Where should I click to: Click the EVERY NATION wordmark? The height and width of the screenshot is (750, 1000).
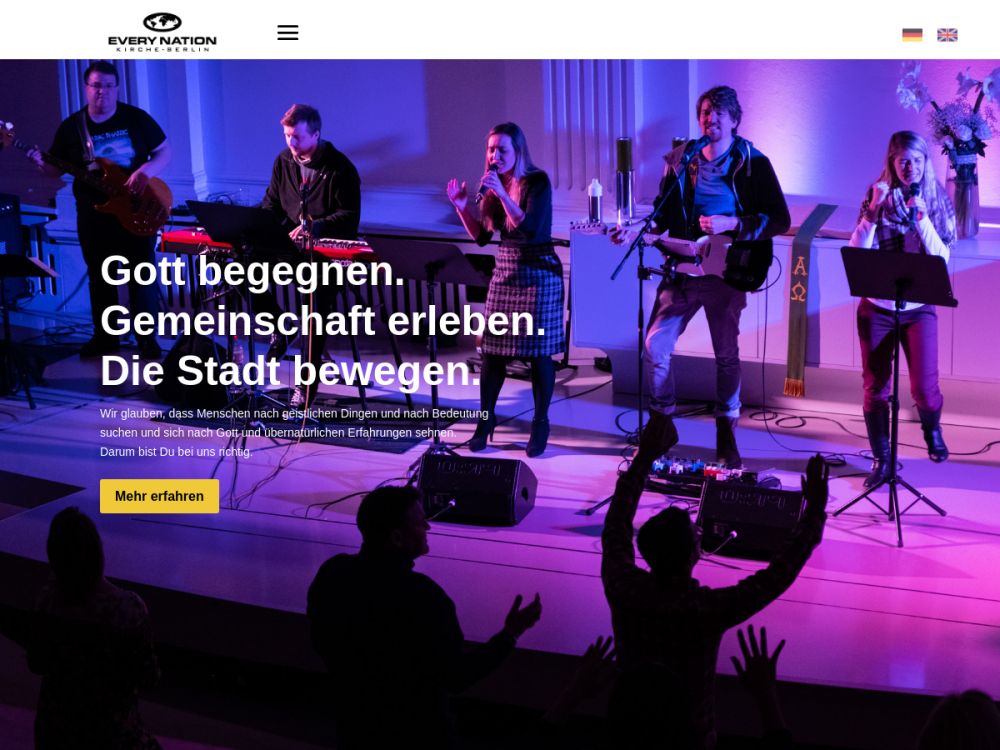click(162, 40)
